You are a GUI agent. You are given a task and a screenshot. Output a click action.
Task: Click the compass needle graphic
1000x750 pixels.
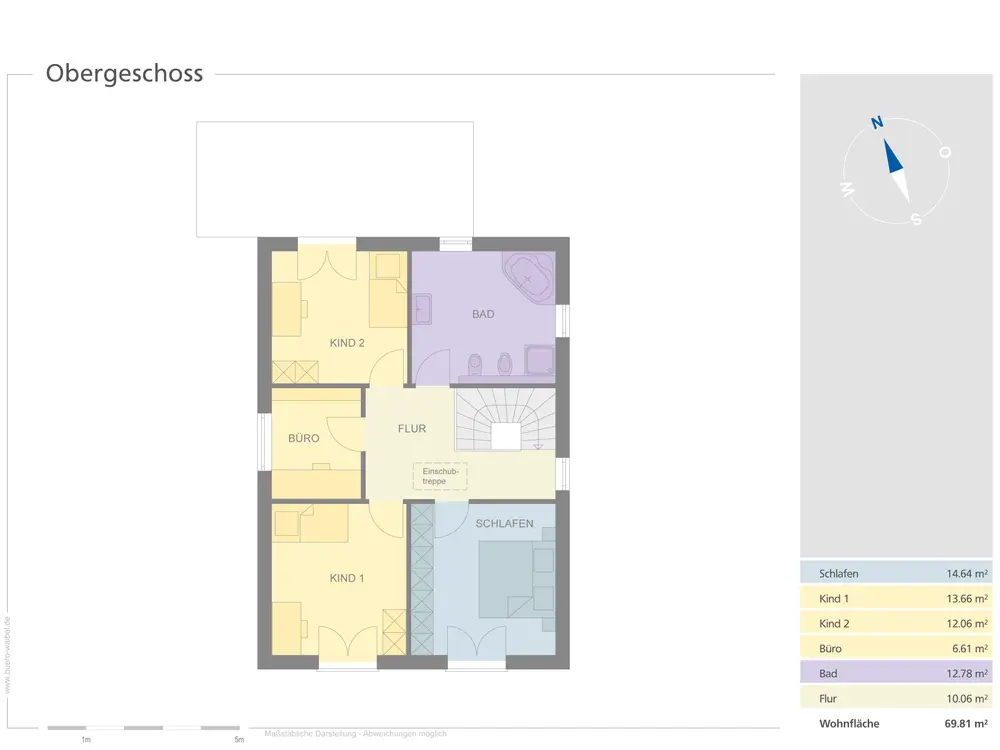coord(896,170)
